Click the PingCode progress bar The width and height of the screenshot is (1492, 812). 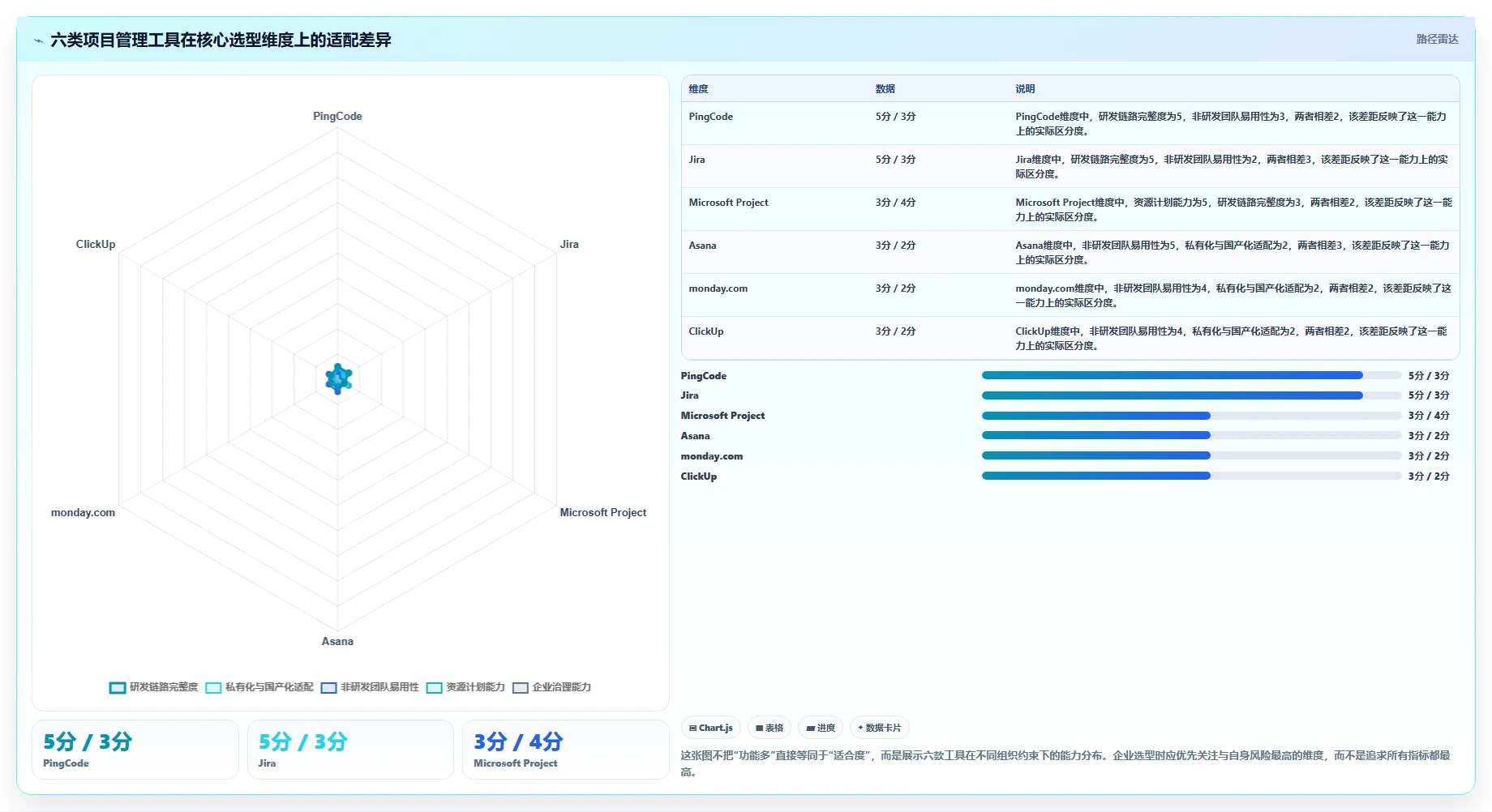coord(1191,375)
